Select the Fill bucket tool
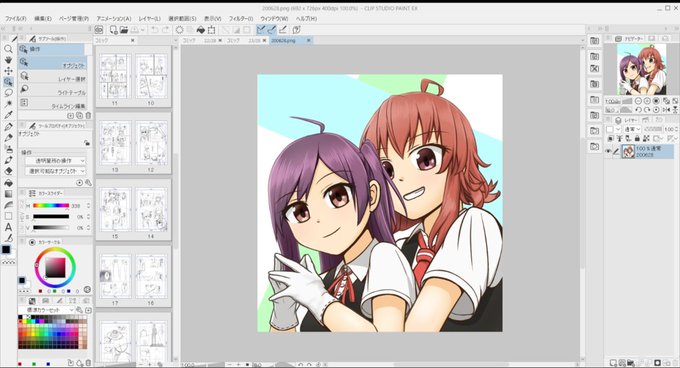This screenshot has height=368, width=680. (8, 182)
